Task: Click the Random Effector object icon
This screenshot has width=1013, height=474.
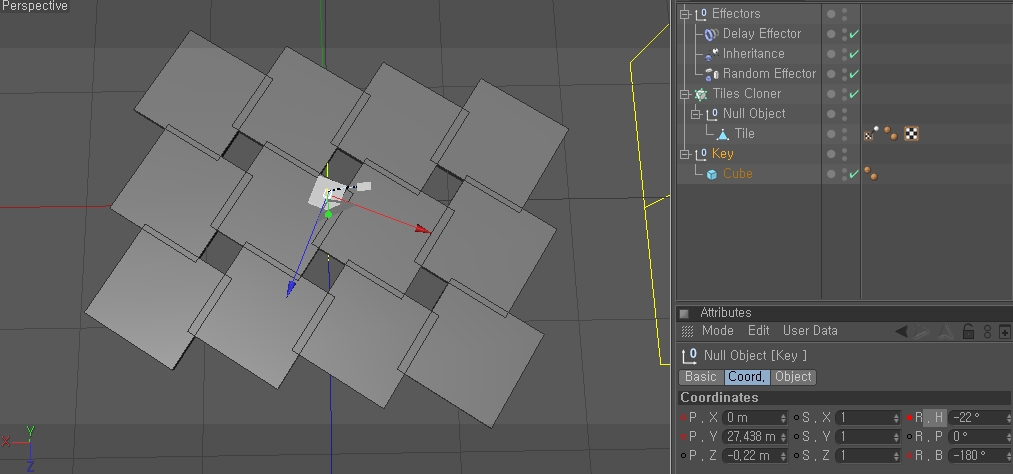Action: (x=711, y=74)
